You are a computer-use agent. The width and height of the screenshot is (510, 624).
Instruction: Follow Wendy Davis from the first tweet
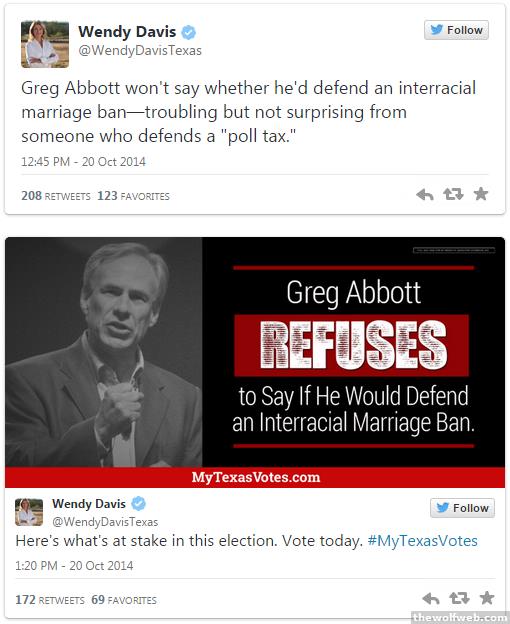pyautogui.click(x=456, y=30)
